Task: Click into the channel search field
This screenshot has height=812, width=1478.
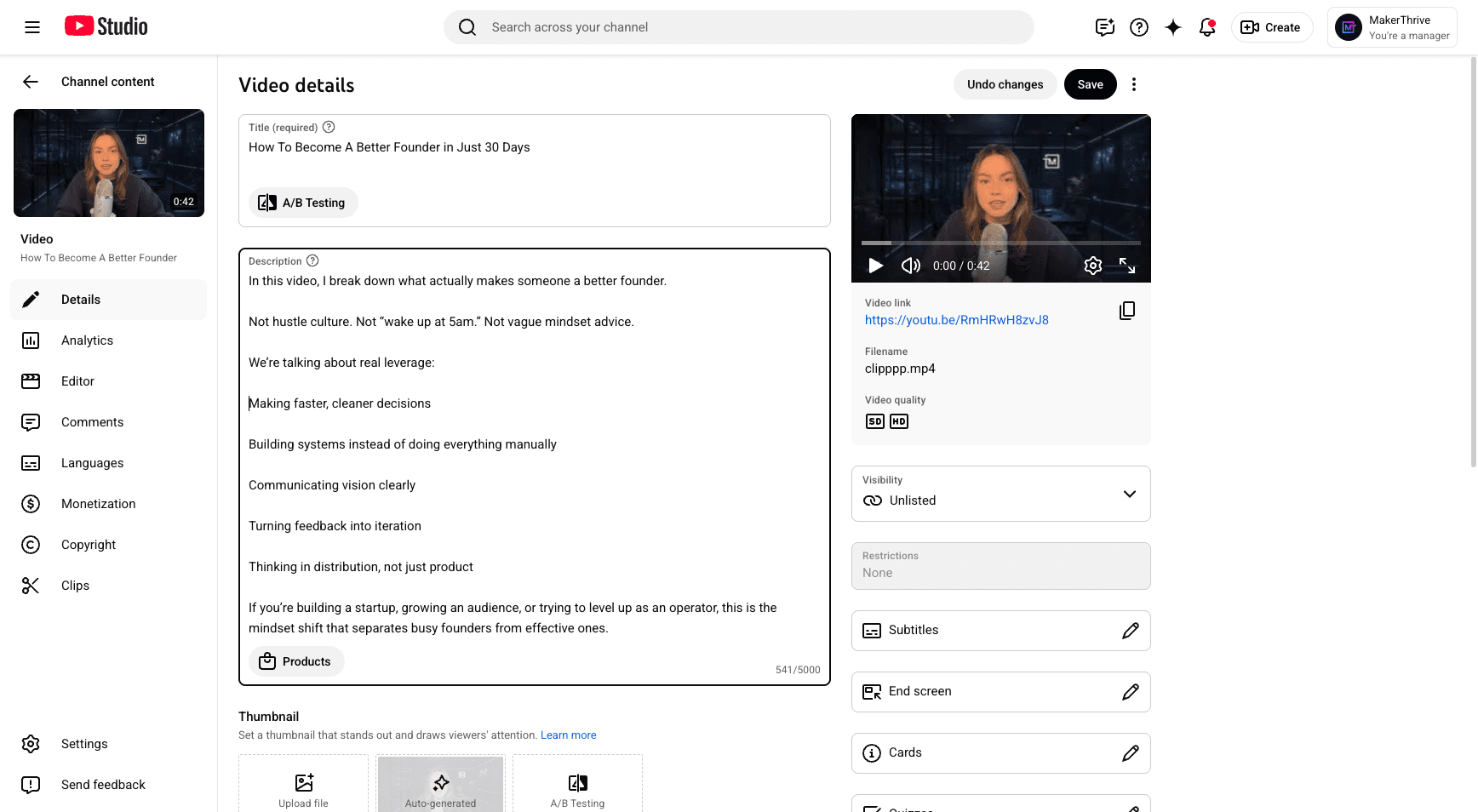Action: point(739,27)
